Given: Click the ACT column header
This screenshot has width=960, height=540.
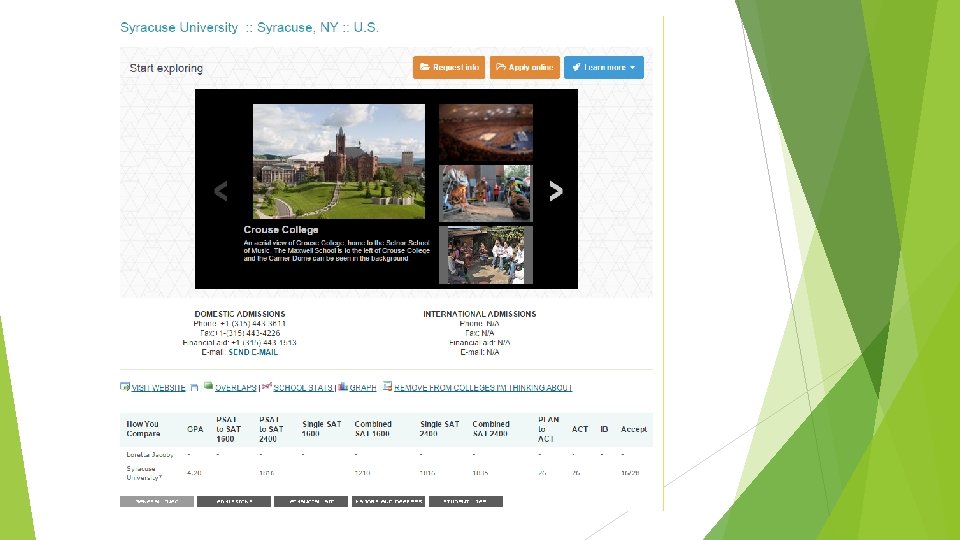Looking at the screenshot, I should 580,429.
